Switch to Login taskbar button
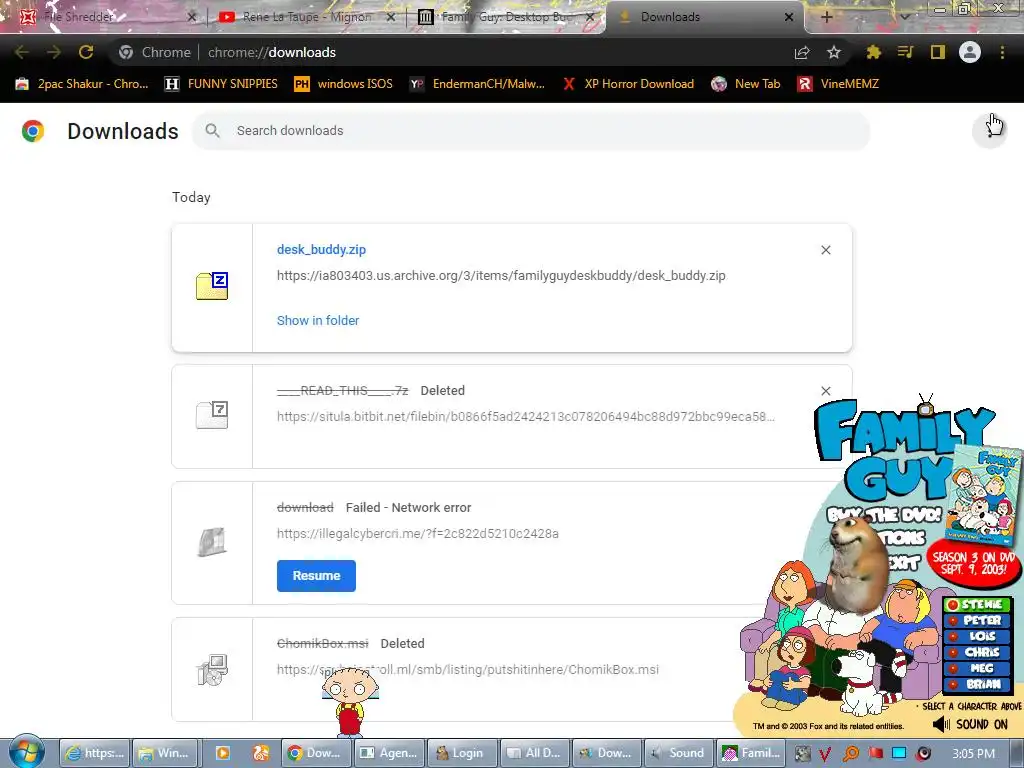 [462, 753]
